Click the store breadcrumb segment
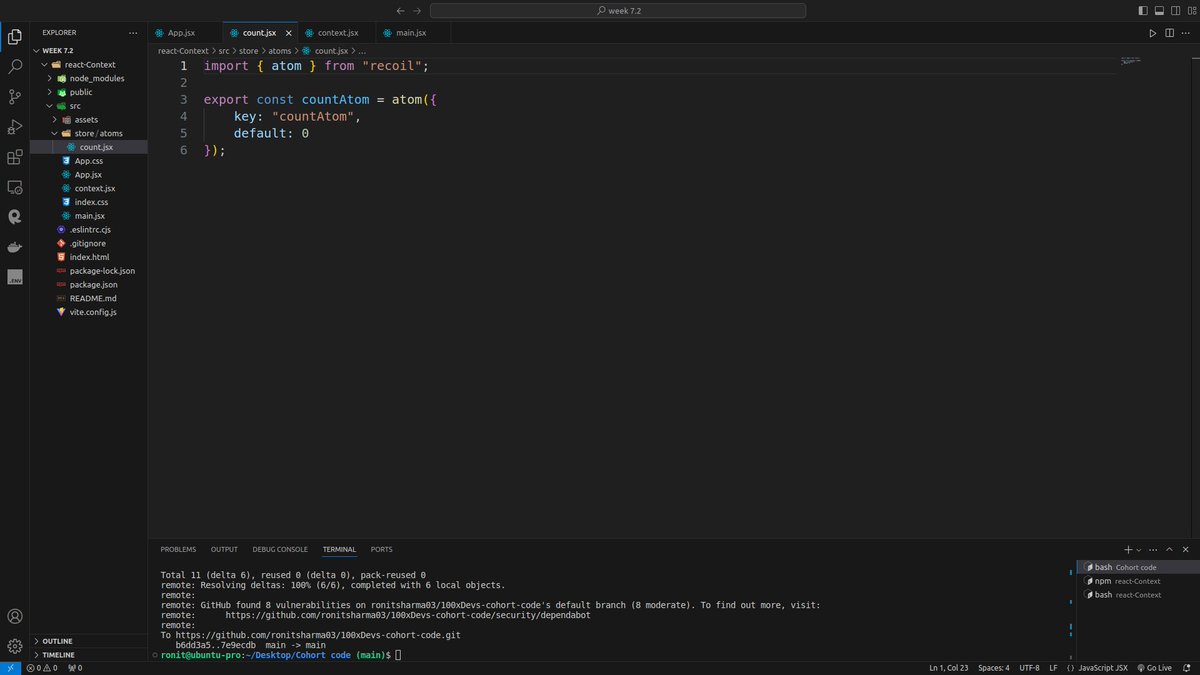 click(x=248, y=50)
